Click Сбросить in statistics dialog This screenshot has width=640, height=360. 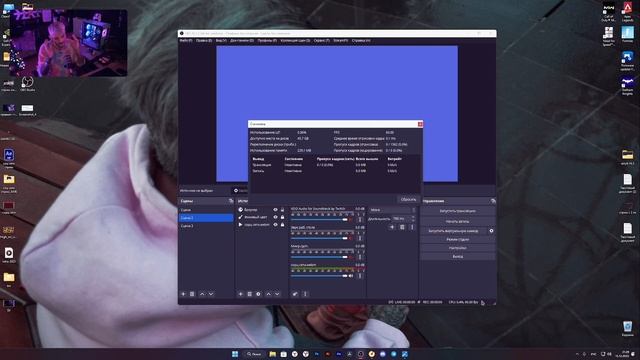(408, 200)
